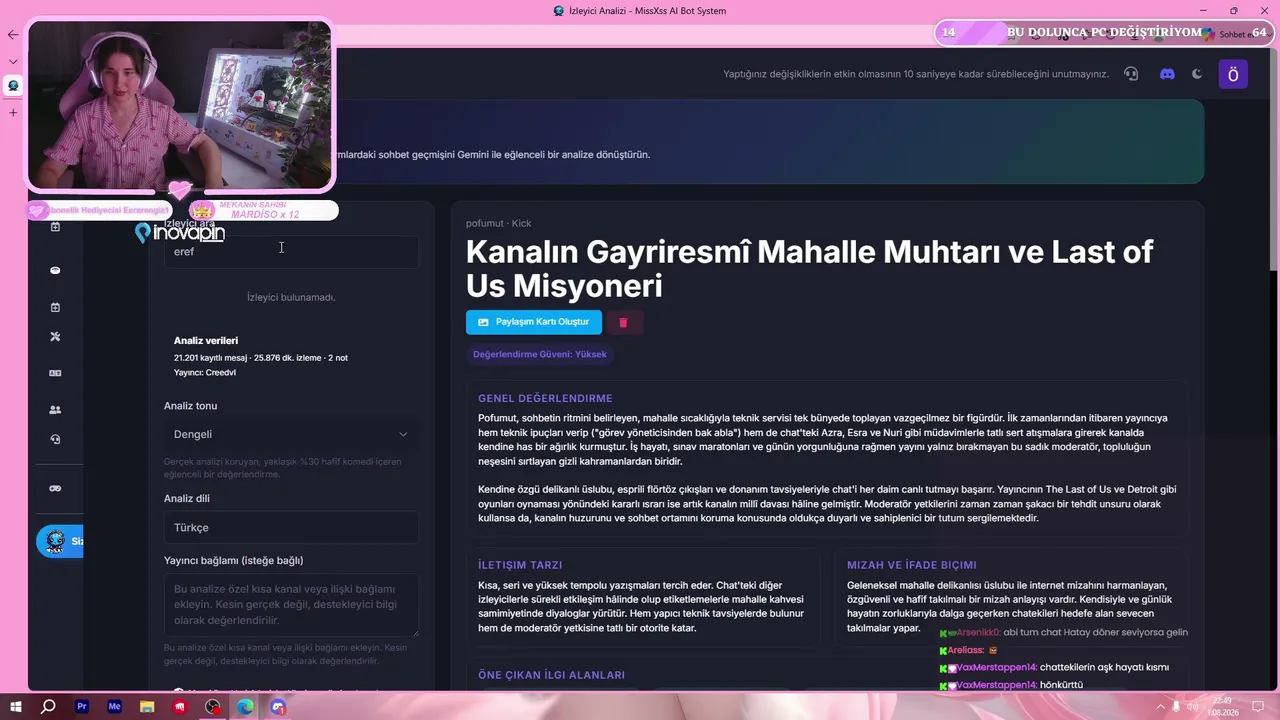Click the Paylaşım Kartı Oluştur button
The width and height of the screenshot is (1280, 720).
[x=534, y=322]
